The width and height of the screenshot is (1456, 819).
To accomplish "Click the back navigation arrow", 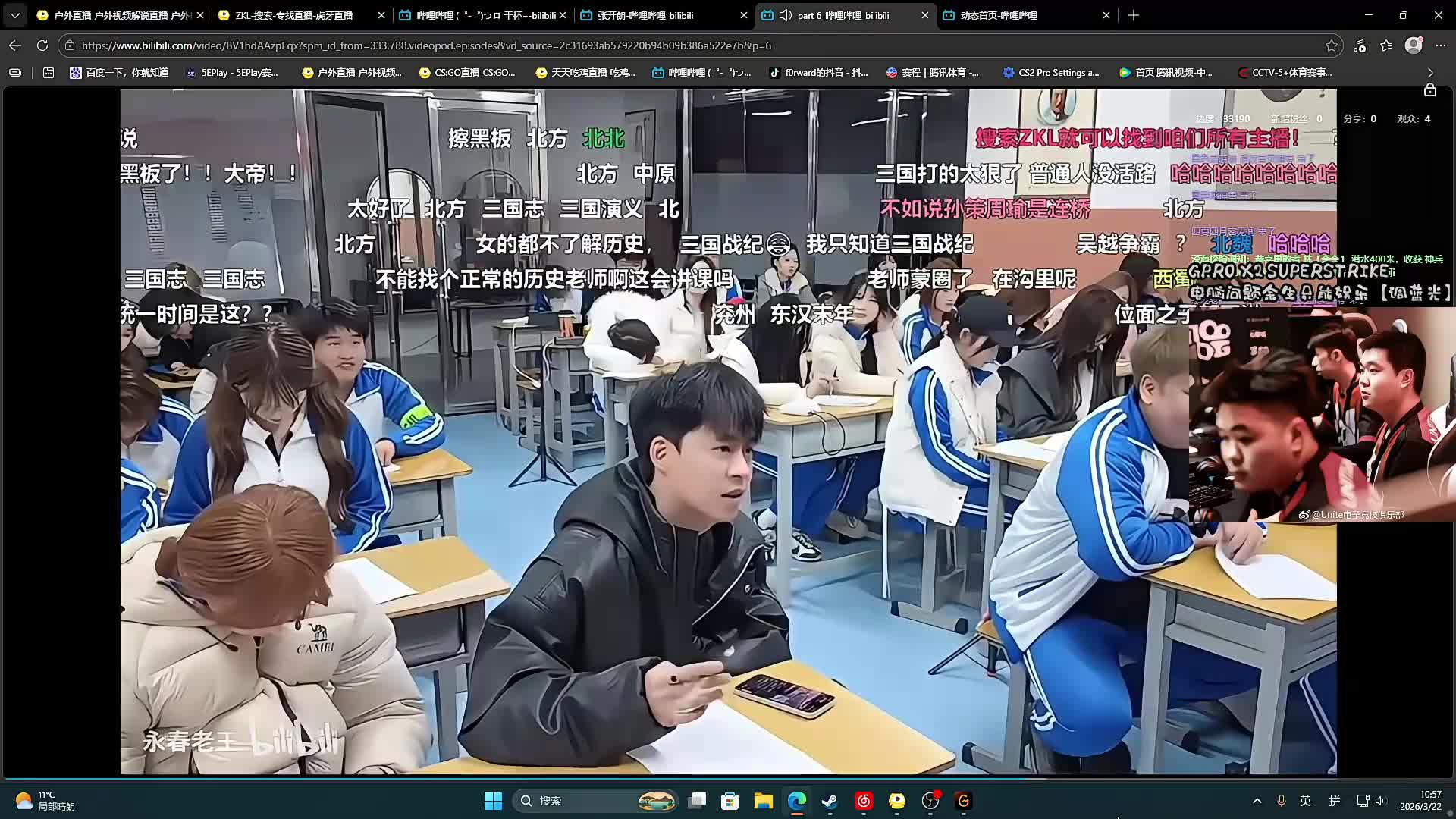I will click(x=14, y=45).
